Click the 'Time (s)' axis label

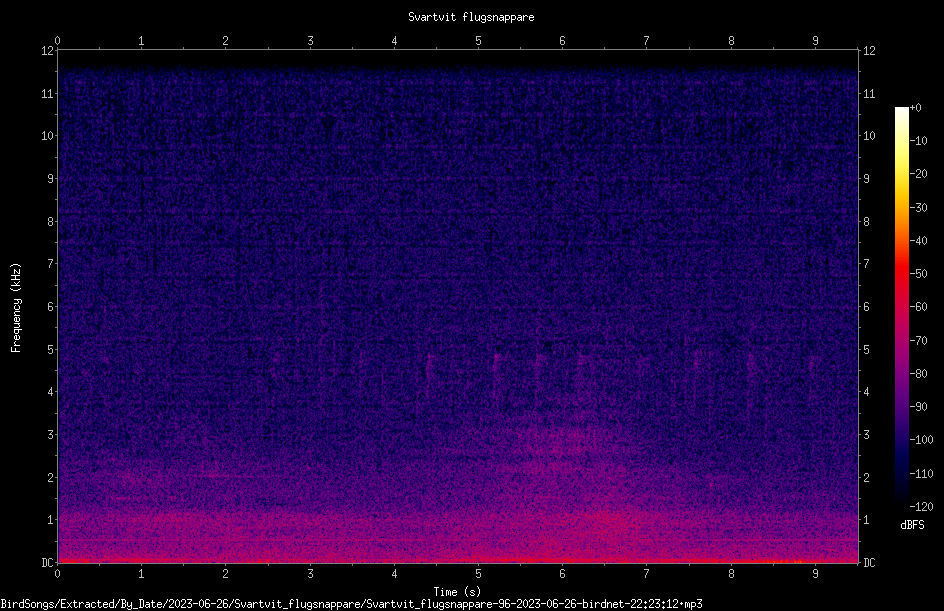(x=457, y=592)
